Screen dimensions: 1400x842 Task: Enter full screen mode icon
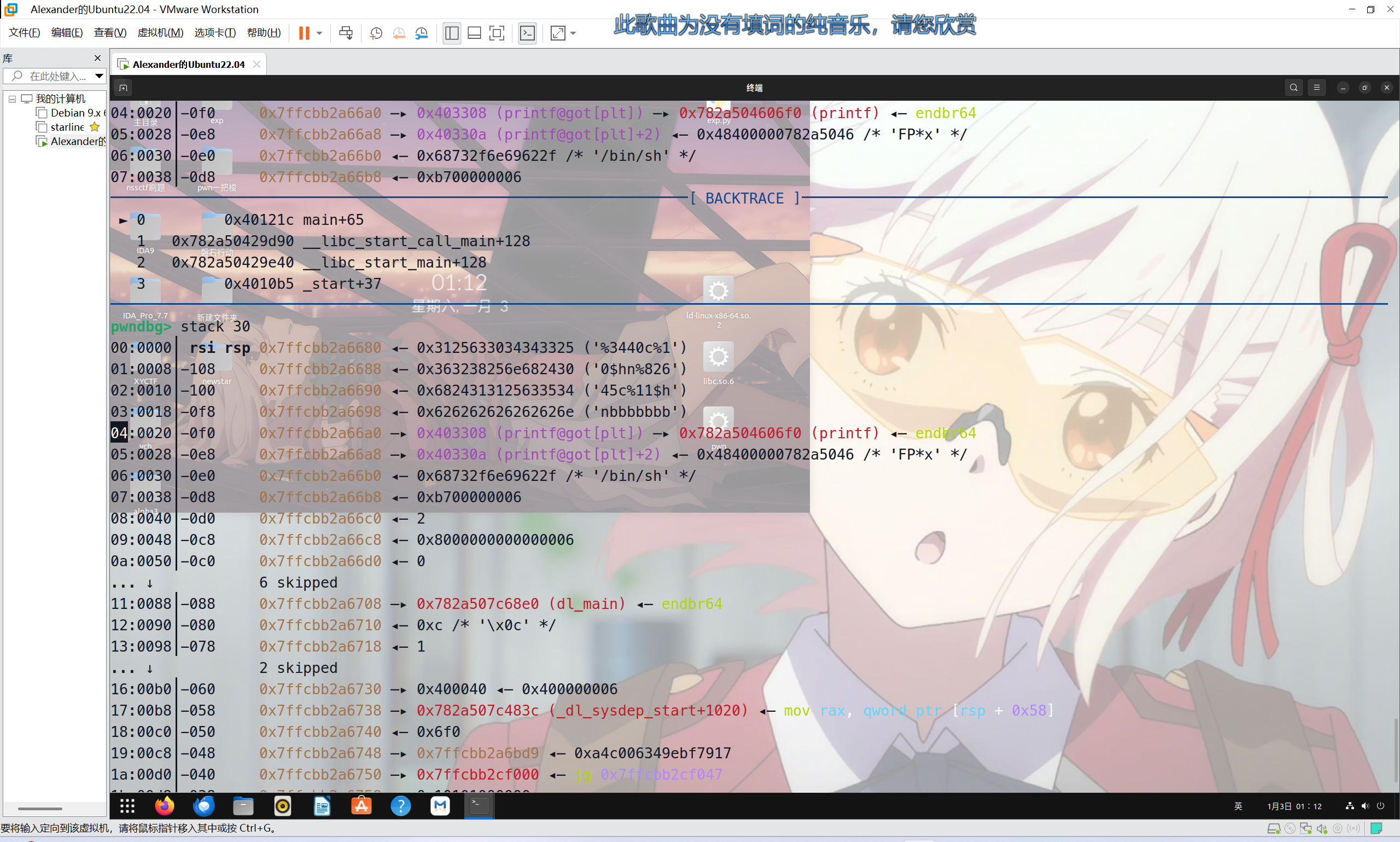point(497,33)
